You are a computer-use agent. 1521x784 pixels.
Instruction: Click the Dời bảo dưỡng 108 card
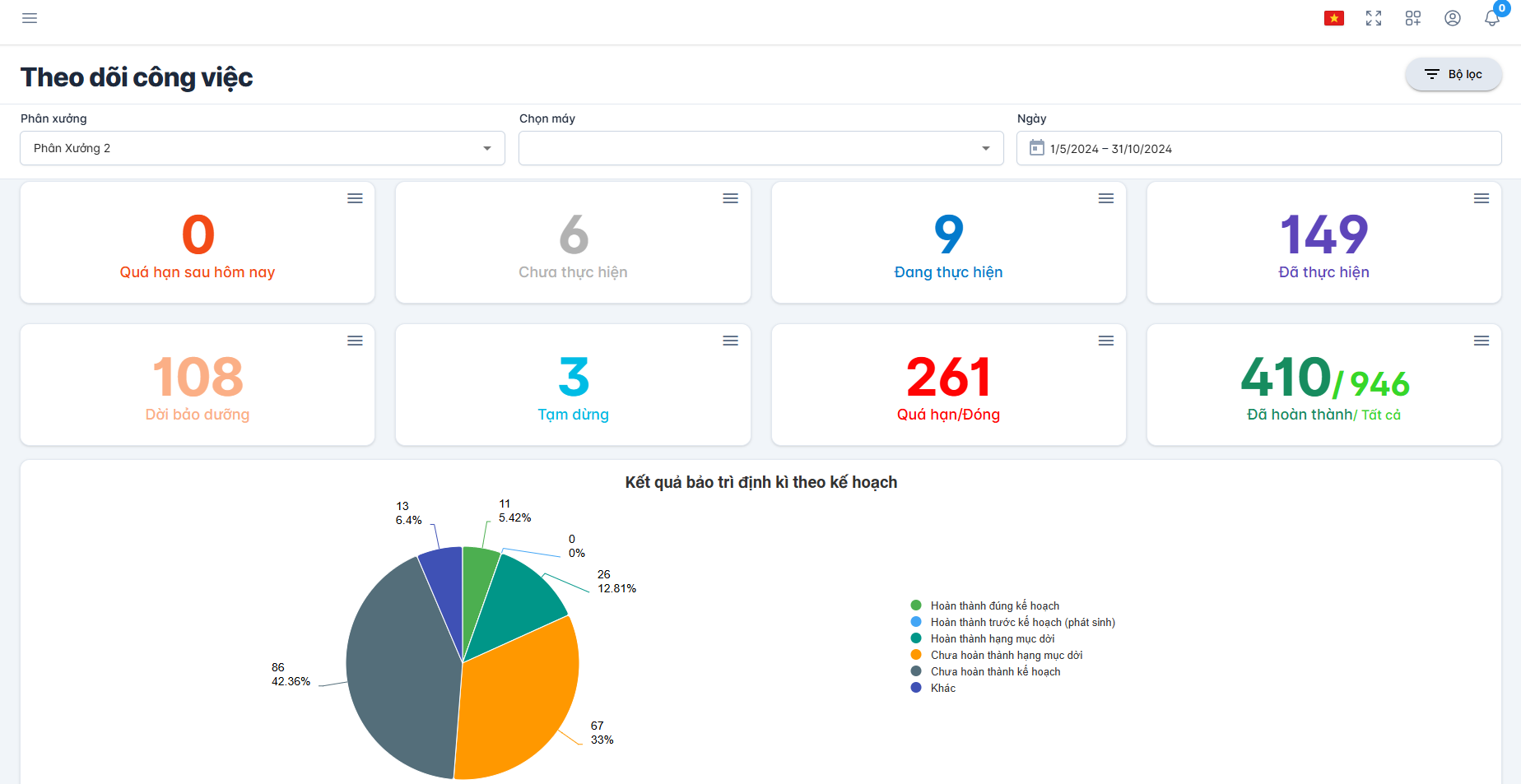198,385
